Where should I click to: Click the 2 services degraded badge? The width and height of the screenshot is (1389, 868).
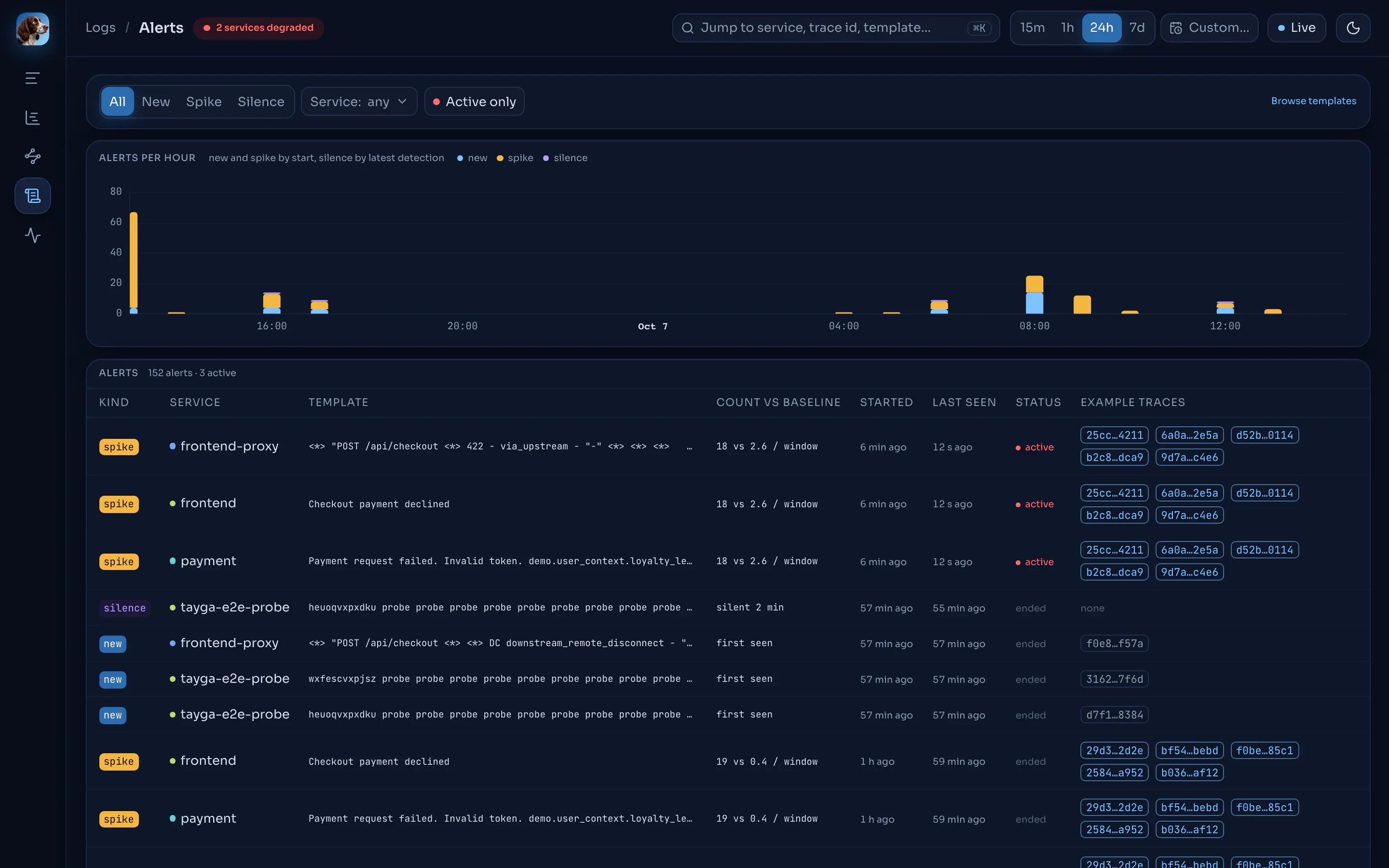pos(259,28)
